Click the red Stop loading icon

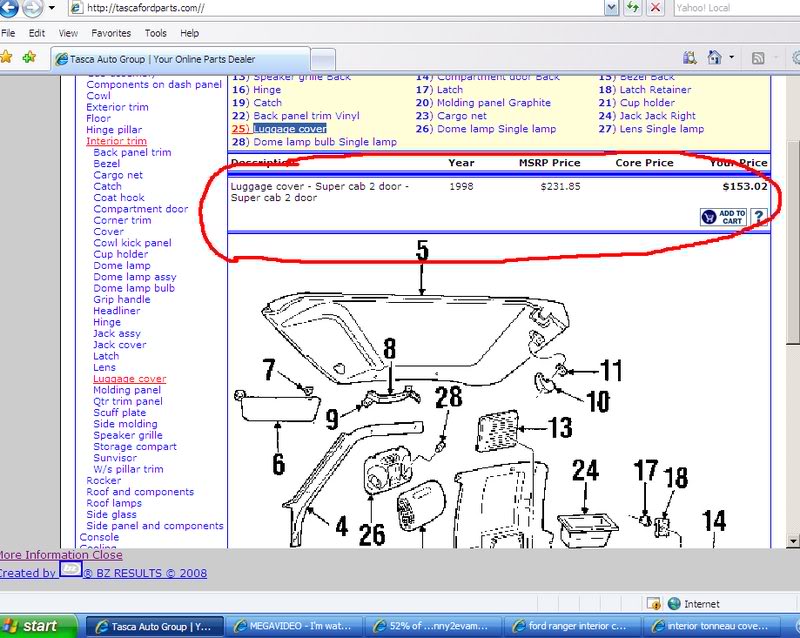pos(655,7)
